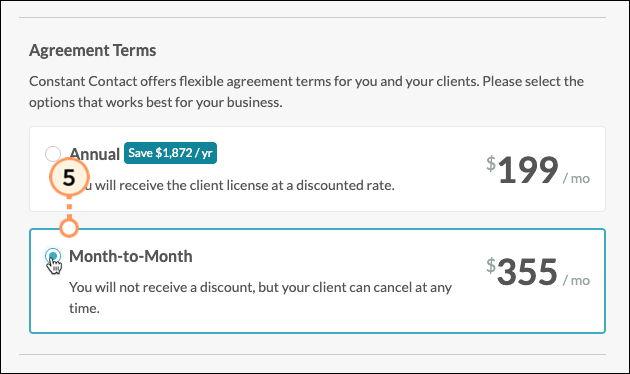Image resolution: width=630 pixels, height=374 pixels.
Task: Click the / mo label after 199
Action: [x=576, y=178]
